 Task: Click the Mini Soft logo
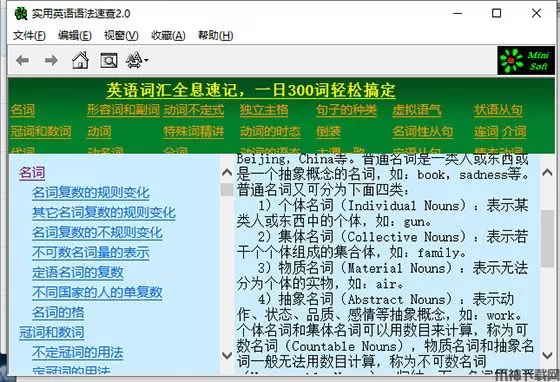526,61
